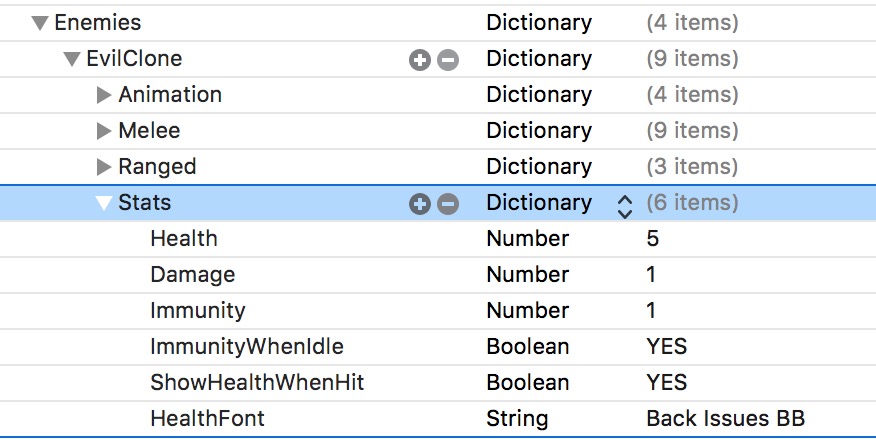Select the Damage key row

coord(193,275)
